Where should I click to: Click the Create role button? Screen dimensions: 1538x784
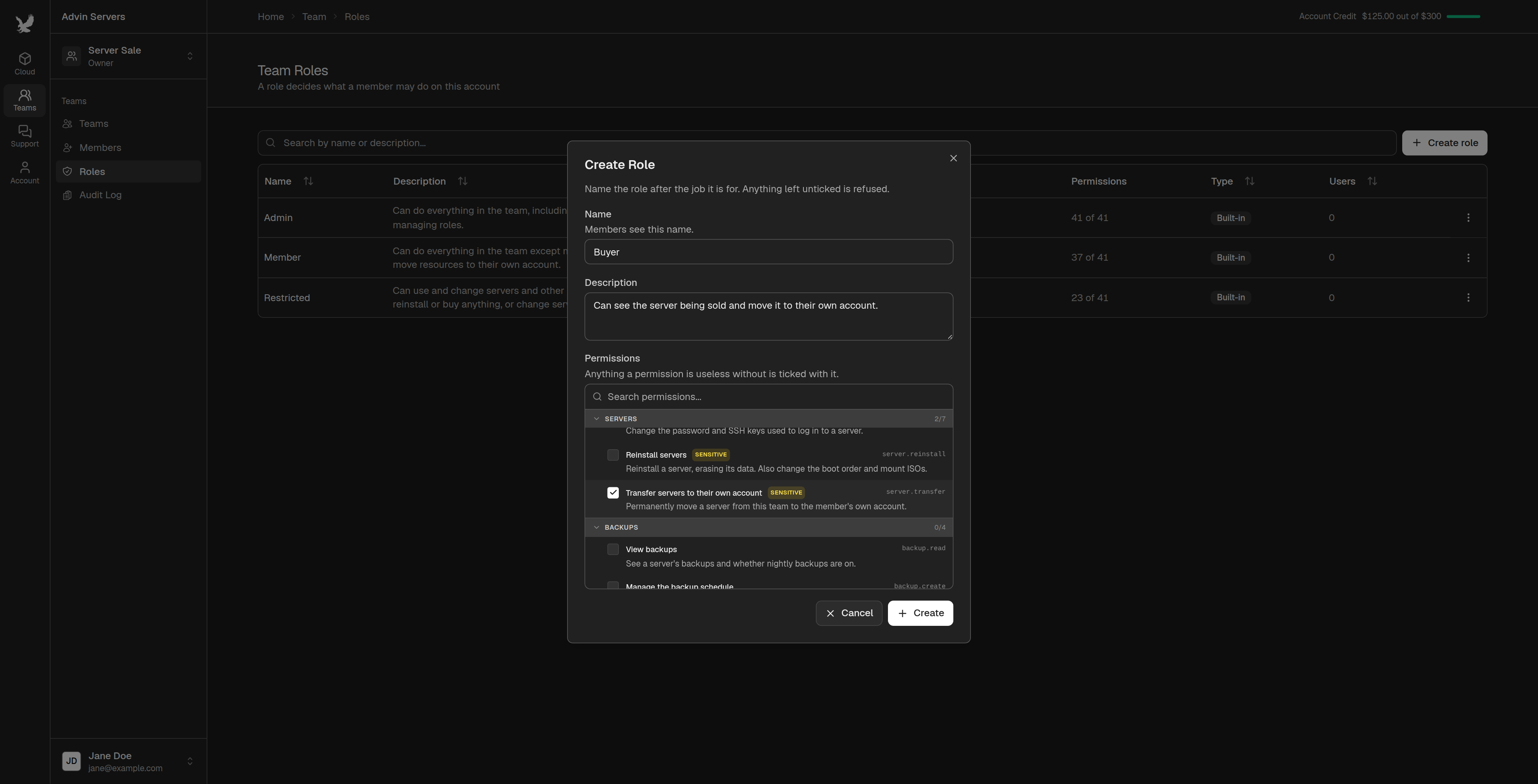[x=1444, y=143]
